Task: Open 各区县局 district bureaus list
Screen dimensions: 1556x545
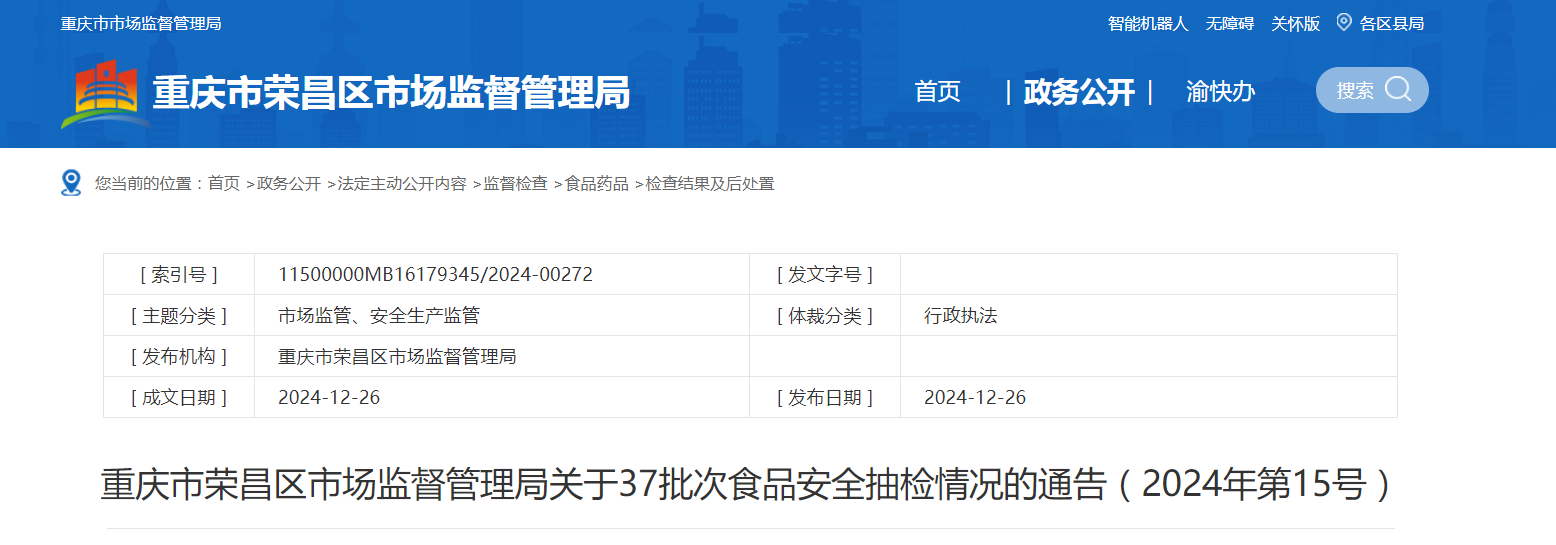Action: 1391,23
